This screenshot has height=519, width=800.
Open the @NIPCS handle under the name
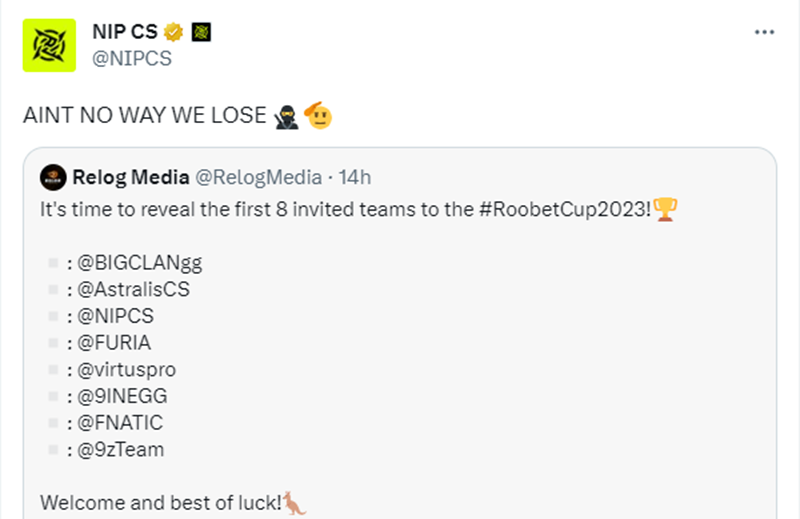(132, 59)
